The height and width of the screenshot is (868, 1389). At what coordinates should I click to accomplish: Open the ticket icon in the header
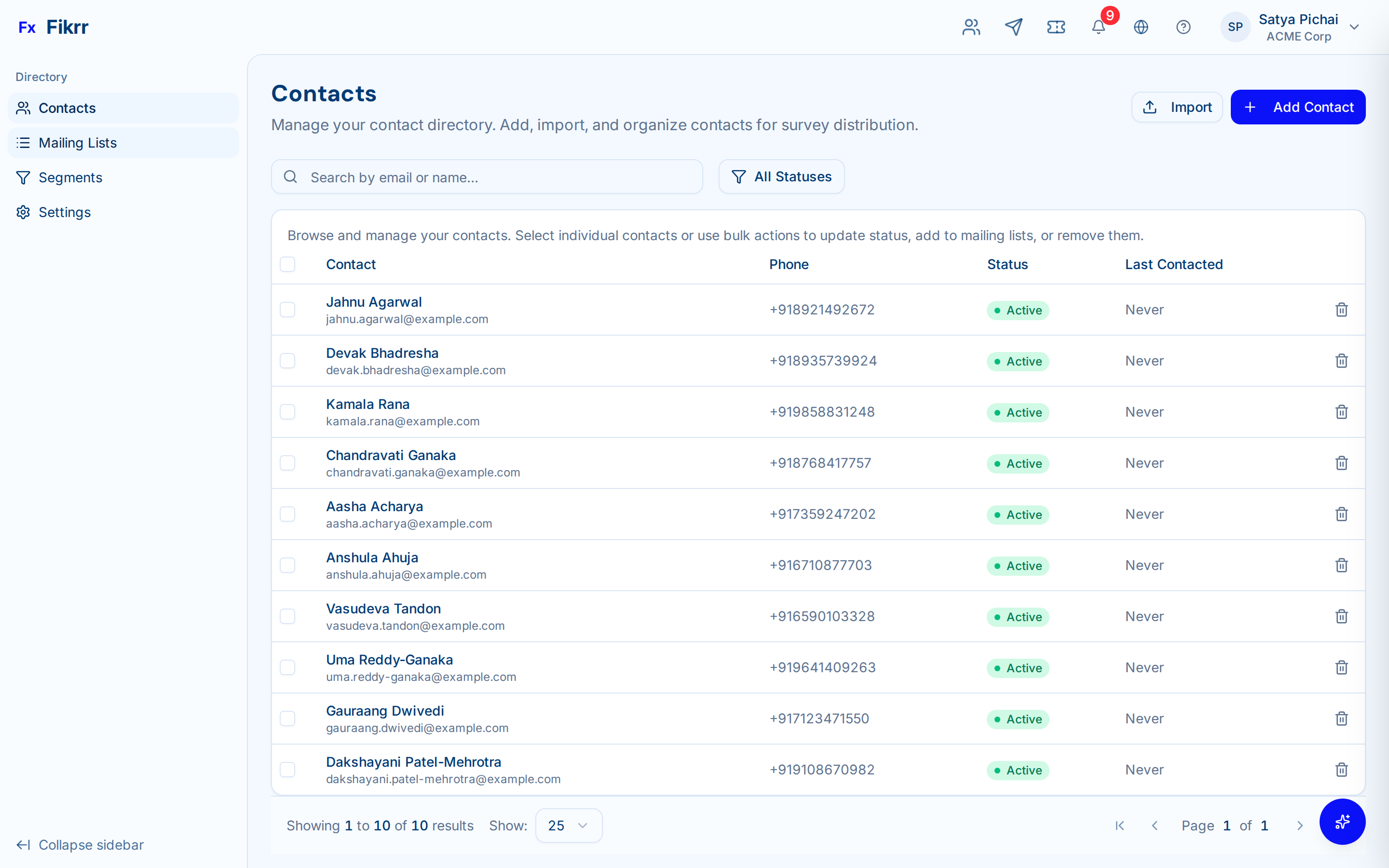coord(1056,27)
